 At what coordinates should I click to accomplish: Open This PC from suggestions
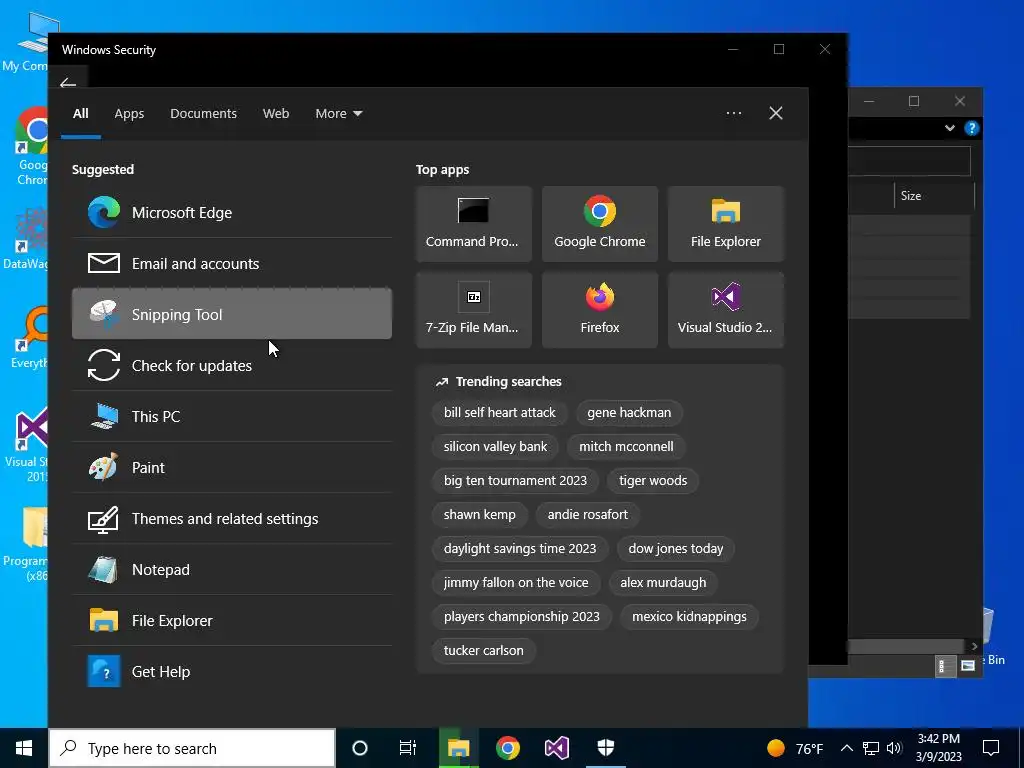pos(232,416)
